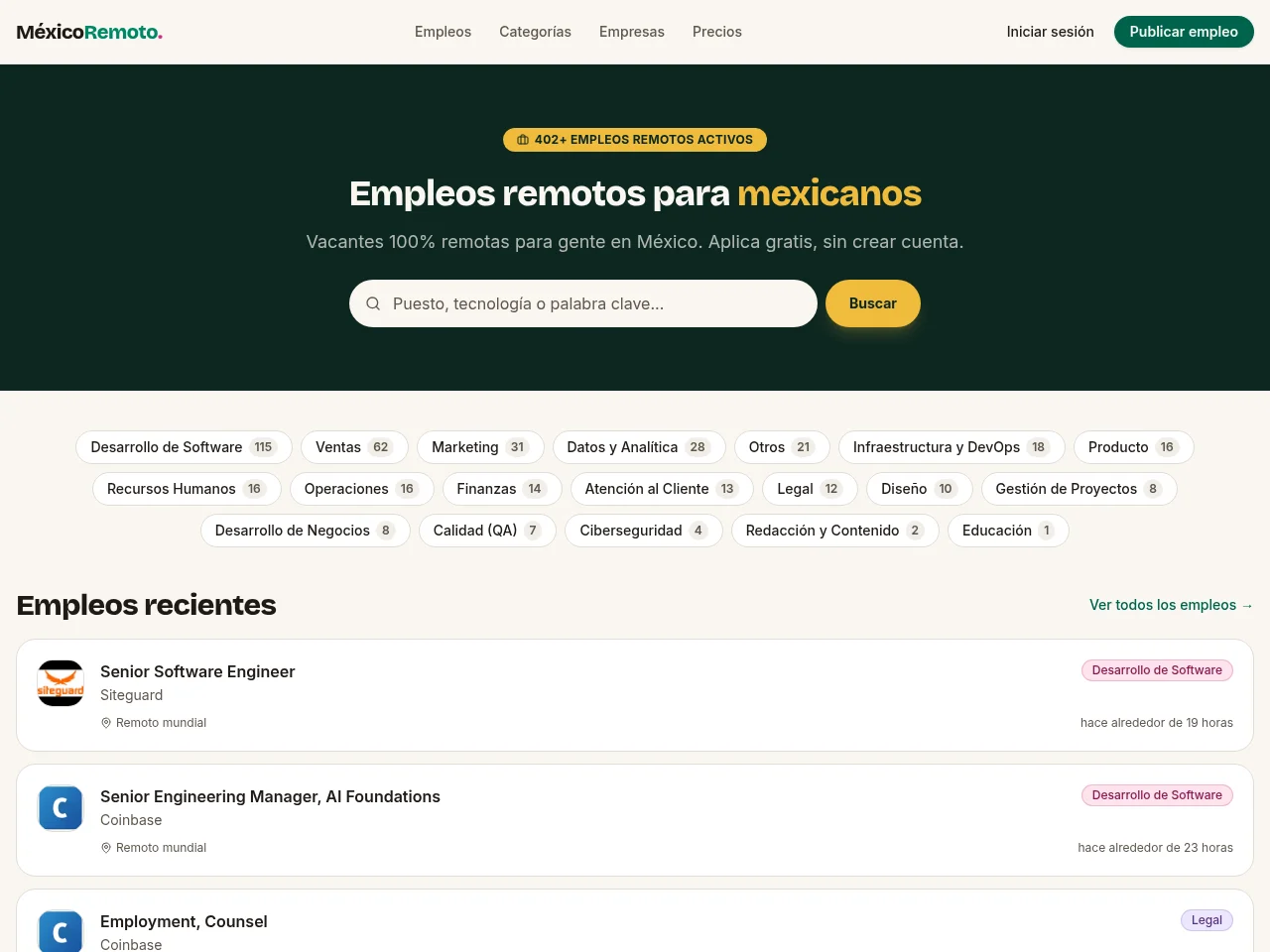Click the Coinbase logo beside Senior Engineering Manager
1270x952 pixels.
click(x=61, y=808)
